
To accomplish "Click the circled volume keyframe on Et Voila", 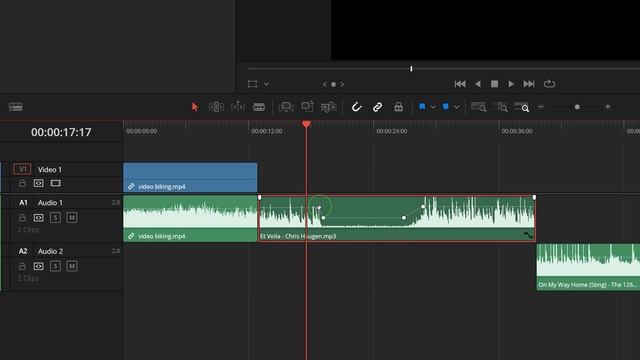I will [x=320, y=207].
